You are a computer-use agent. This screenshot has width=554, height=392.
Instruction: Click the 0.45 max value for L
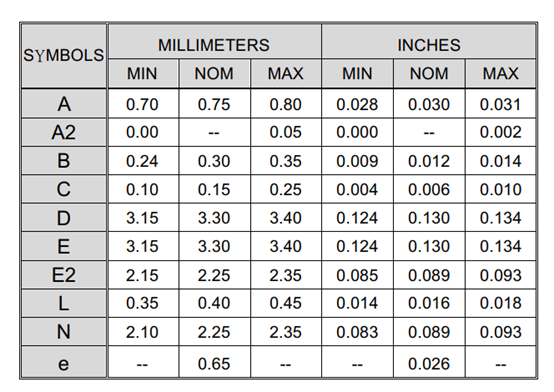[285, 303]
